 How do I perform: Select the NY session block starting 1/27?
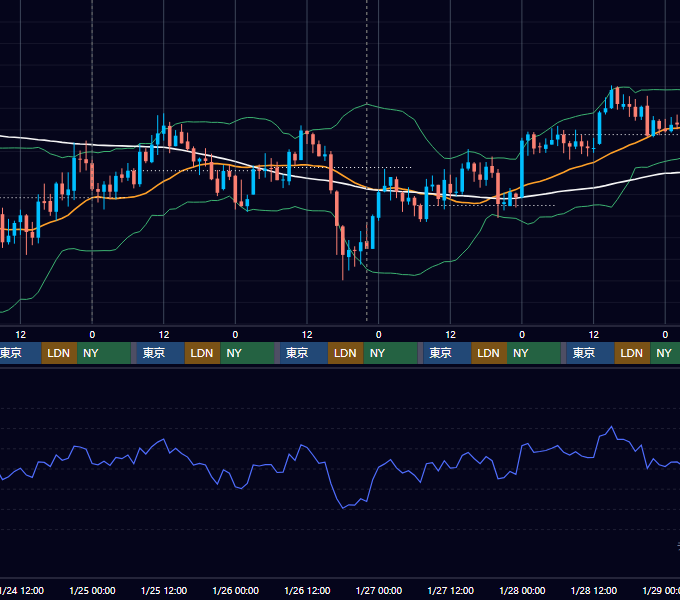[533, 353]
